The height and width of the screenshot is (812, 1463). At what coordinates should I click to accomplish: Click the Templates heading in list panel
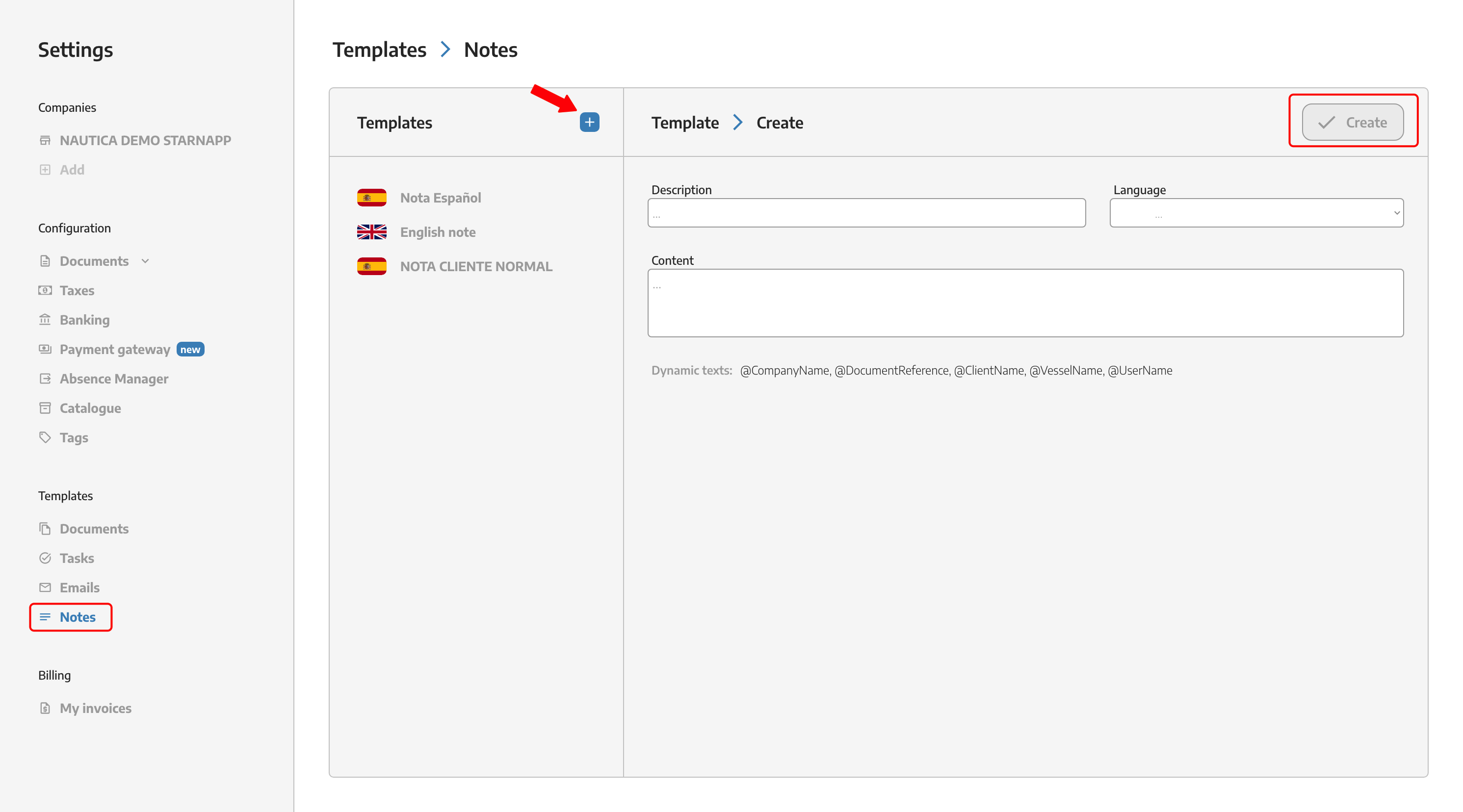click(x=394, y=123)
